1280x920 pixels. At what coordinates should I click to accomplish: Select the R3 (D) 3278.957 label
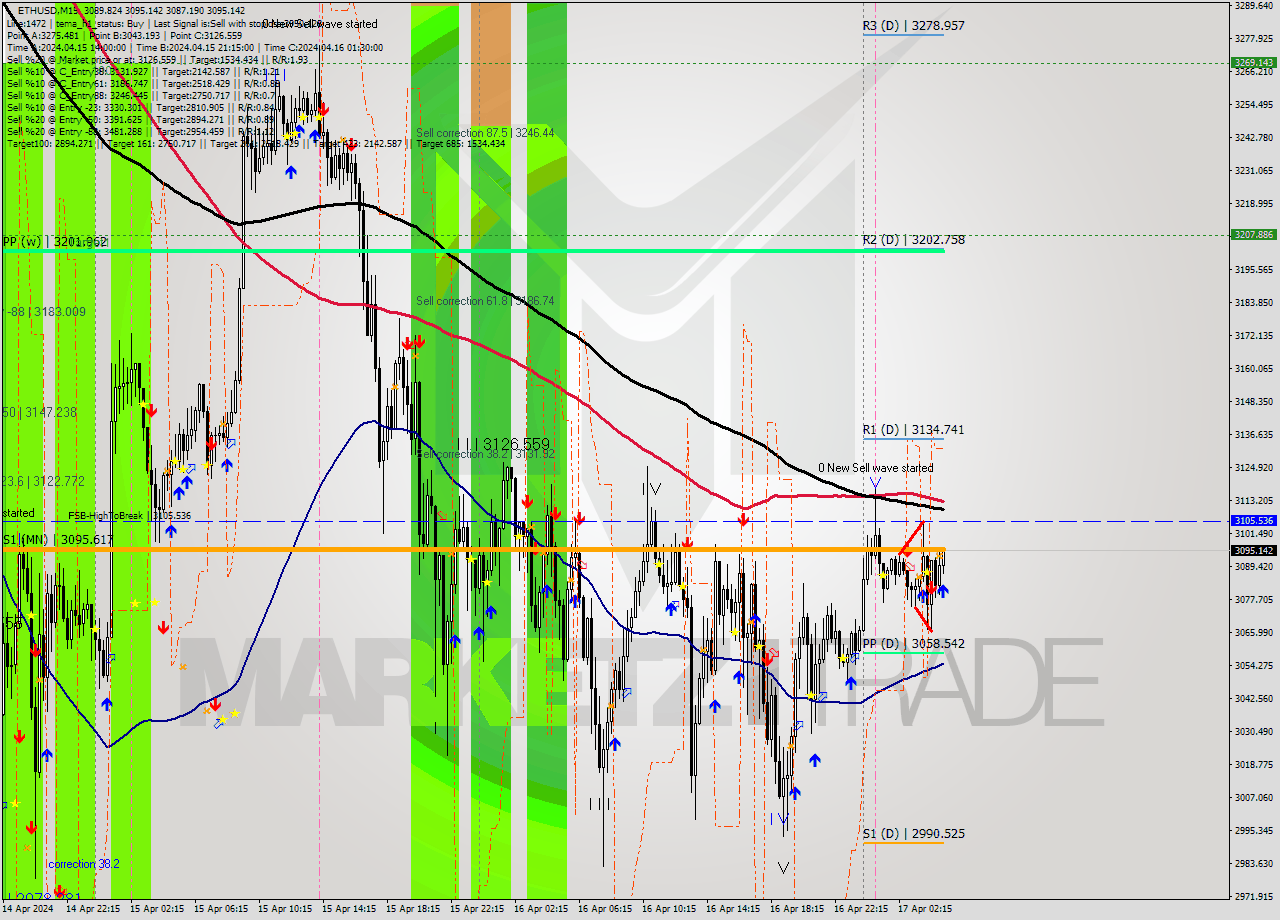(914, 26)
